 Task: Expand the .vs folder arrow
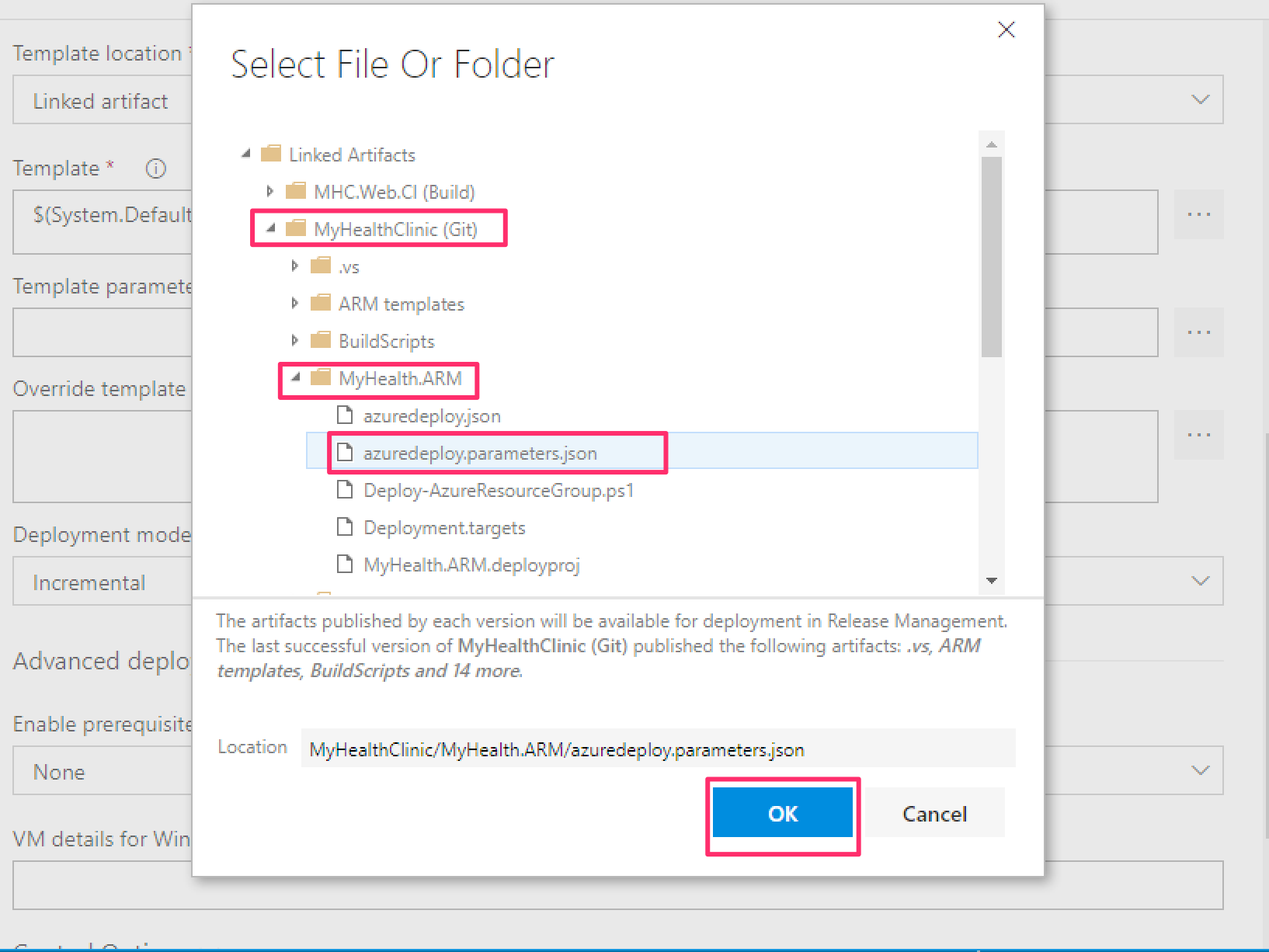pyautogui.click(x=294, y=266)
